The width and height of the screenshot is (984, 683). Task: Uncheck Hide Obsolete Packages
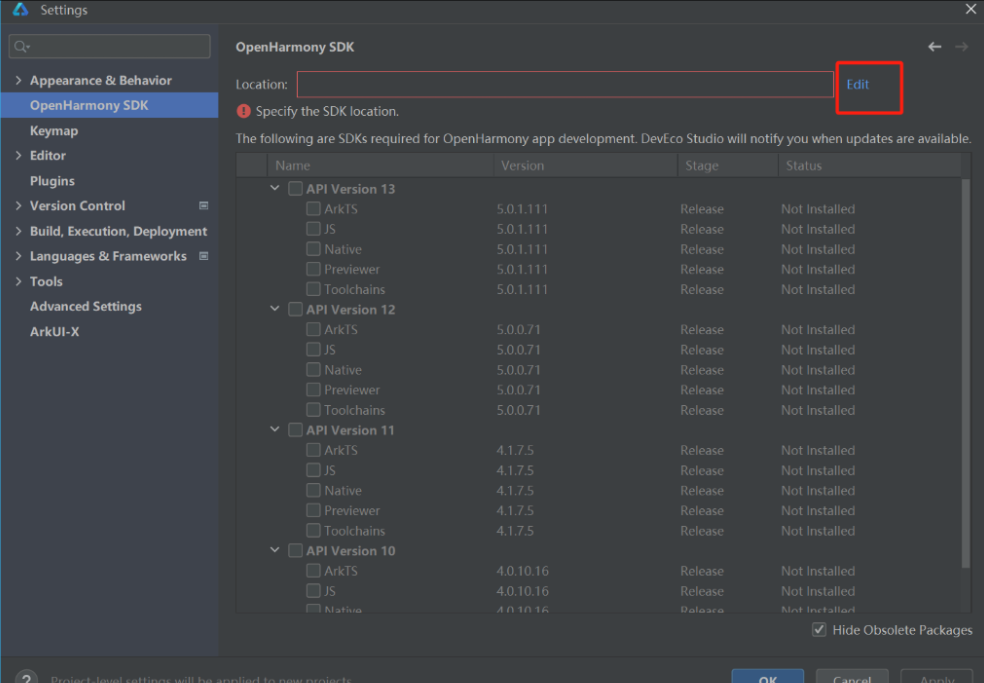pyautogui.click(x=819, y=630)
